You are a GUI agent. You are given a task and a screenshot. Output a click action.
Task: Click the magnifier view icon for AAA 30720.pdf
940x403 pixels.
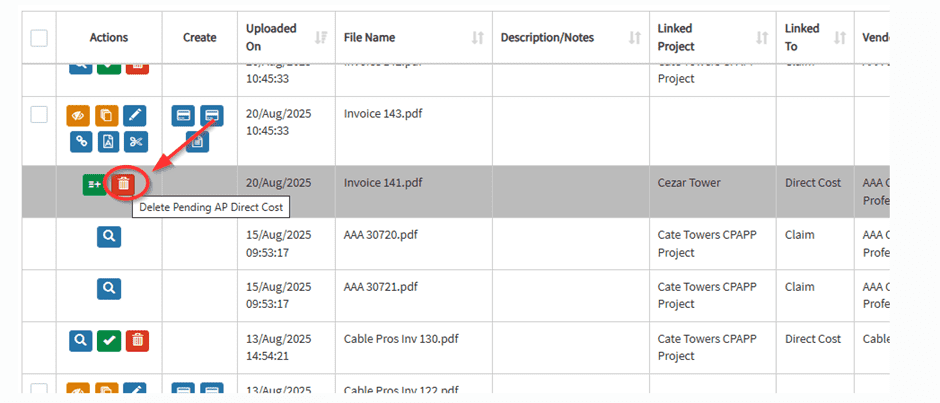(109, 236)
